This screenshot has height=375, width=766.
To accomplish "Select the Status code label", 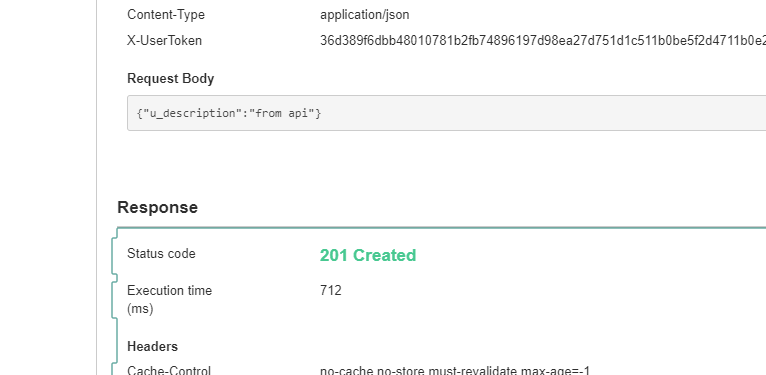I will [x=161, y=253].
